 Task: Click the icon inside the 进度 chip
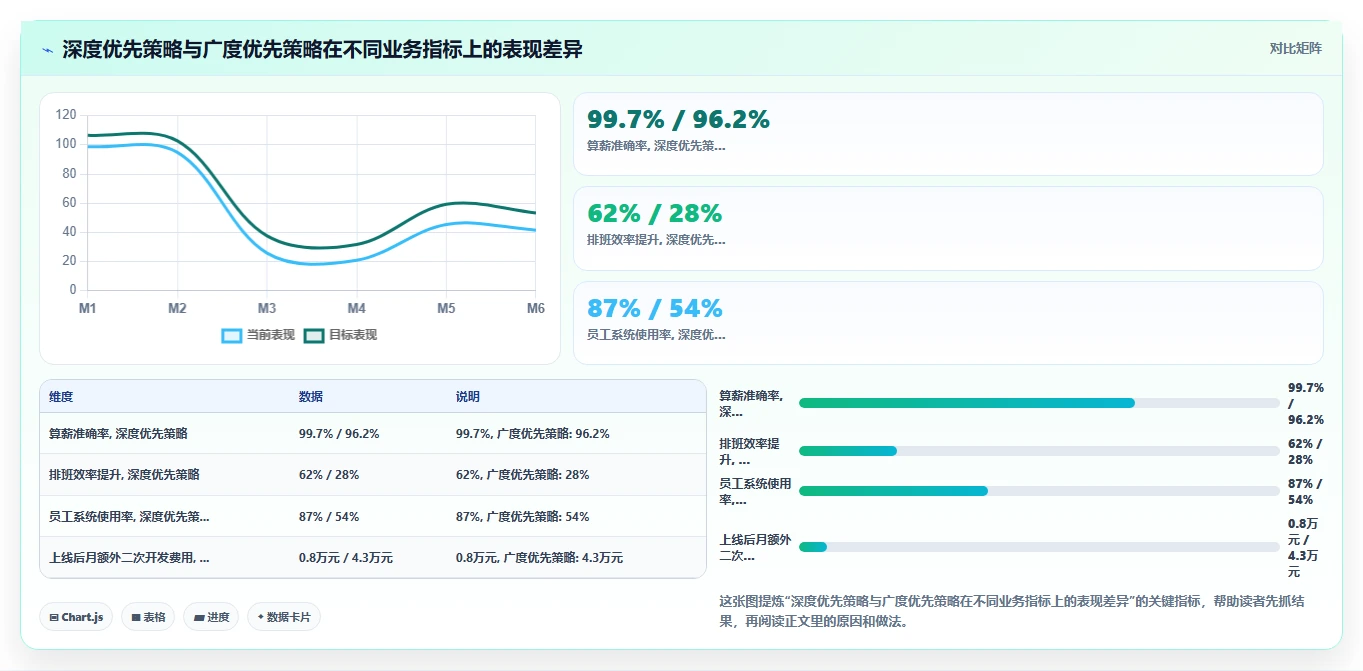[199, 617]
